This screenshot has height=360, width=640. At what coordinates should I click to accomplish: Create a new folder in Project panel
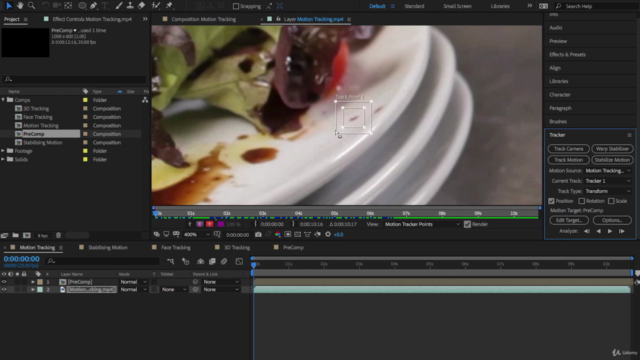pyautogui.click(x=16, y=235)
